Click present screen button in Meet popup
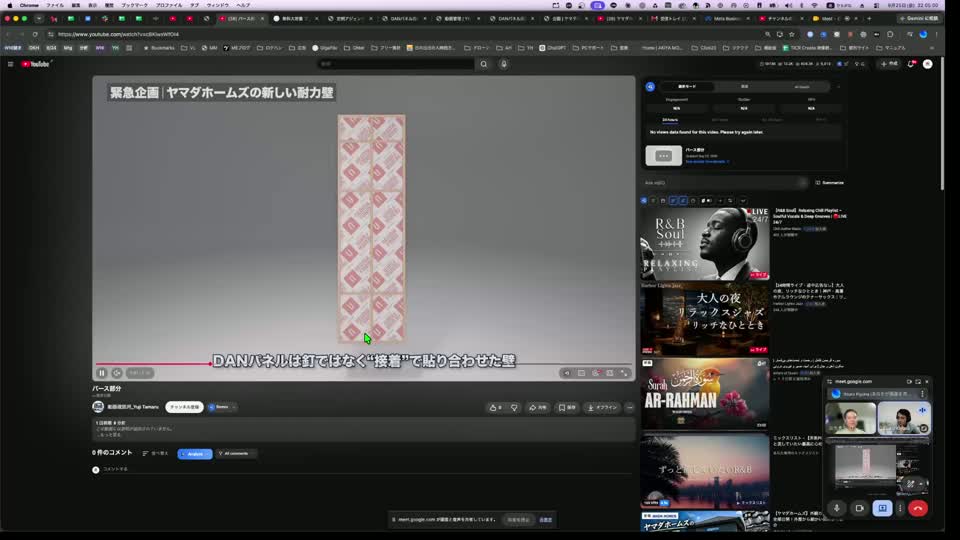960x540 pixels. click(882, 508)
